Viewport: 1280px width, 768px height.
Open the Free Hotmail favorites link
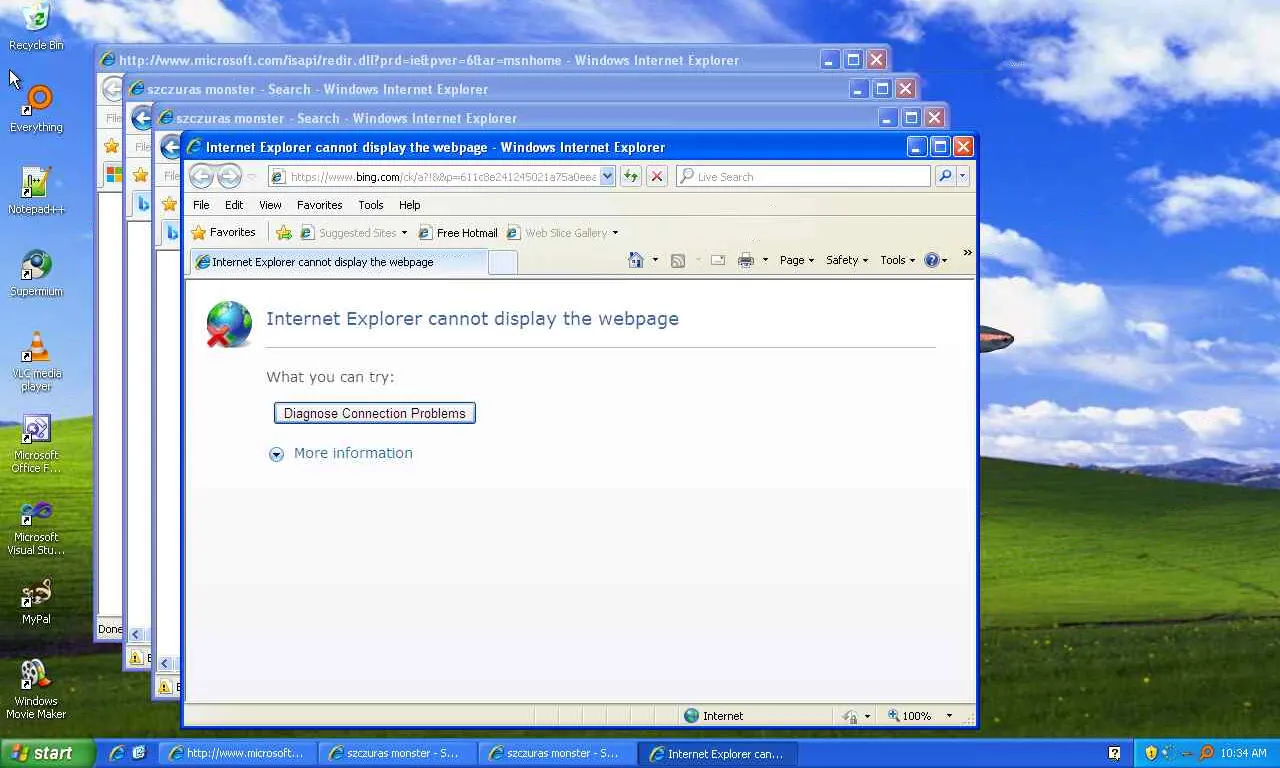click(x=458, y=233)
